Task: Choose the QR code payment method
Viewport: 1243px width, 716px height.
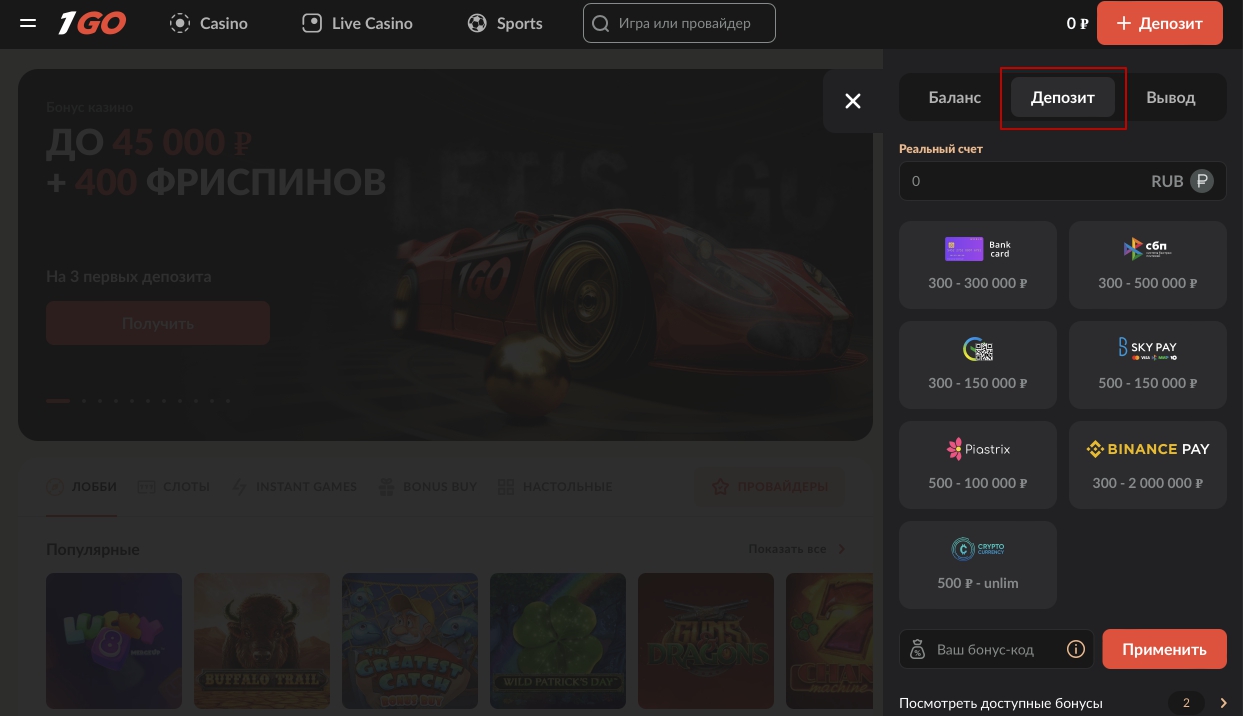Action: click(978, 364)
